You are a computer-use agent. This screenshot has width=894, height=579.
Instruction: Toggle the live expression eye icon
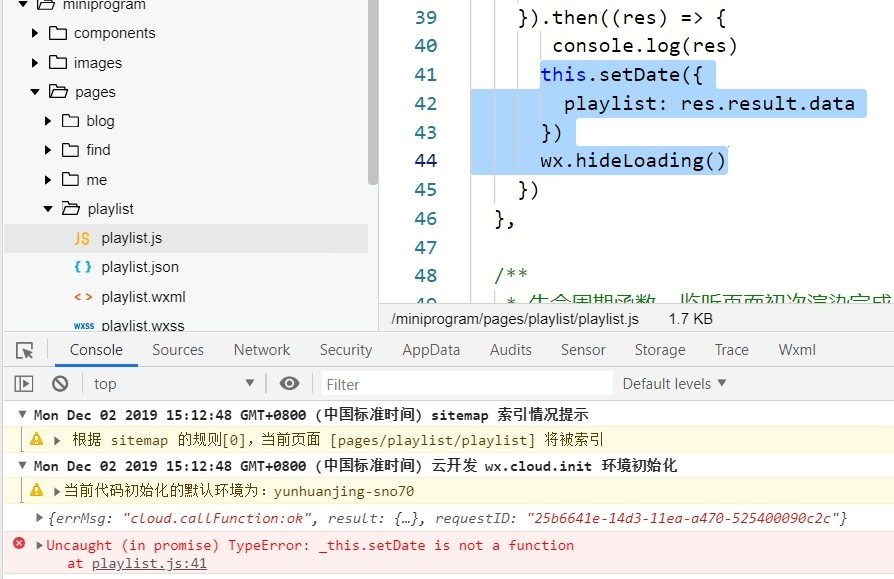coord(289,384)
